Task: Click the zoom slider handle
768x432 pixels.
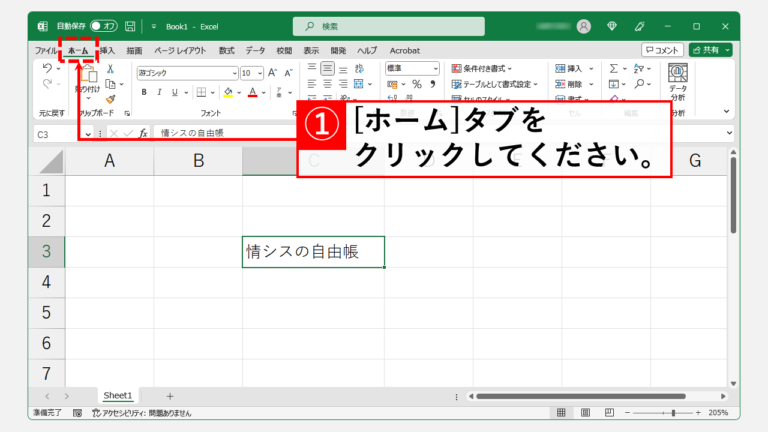Action: (673, 413)
